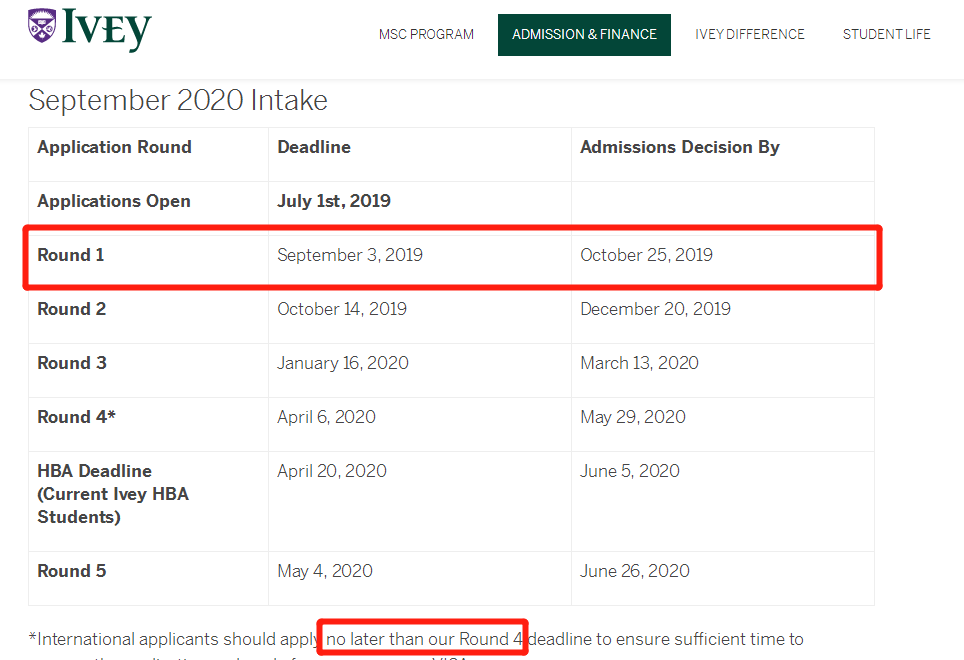Select the 'May 4, 2020' deadline
This screenshot has height=660, width=964.
(325, 572)
